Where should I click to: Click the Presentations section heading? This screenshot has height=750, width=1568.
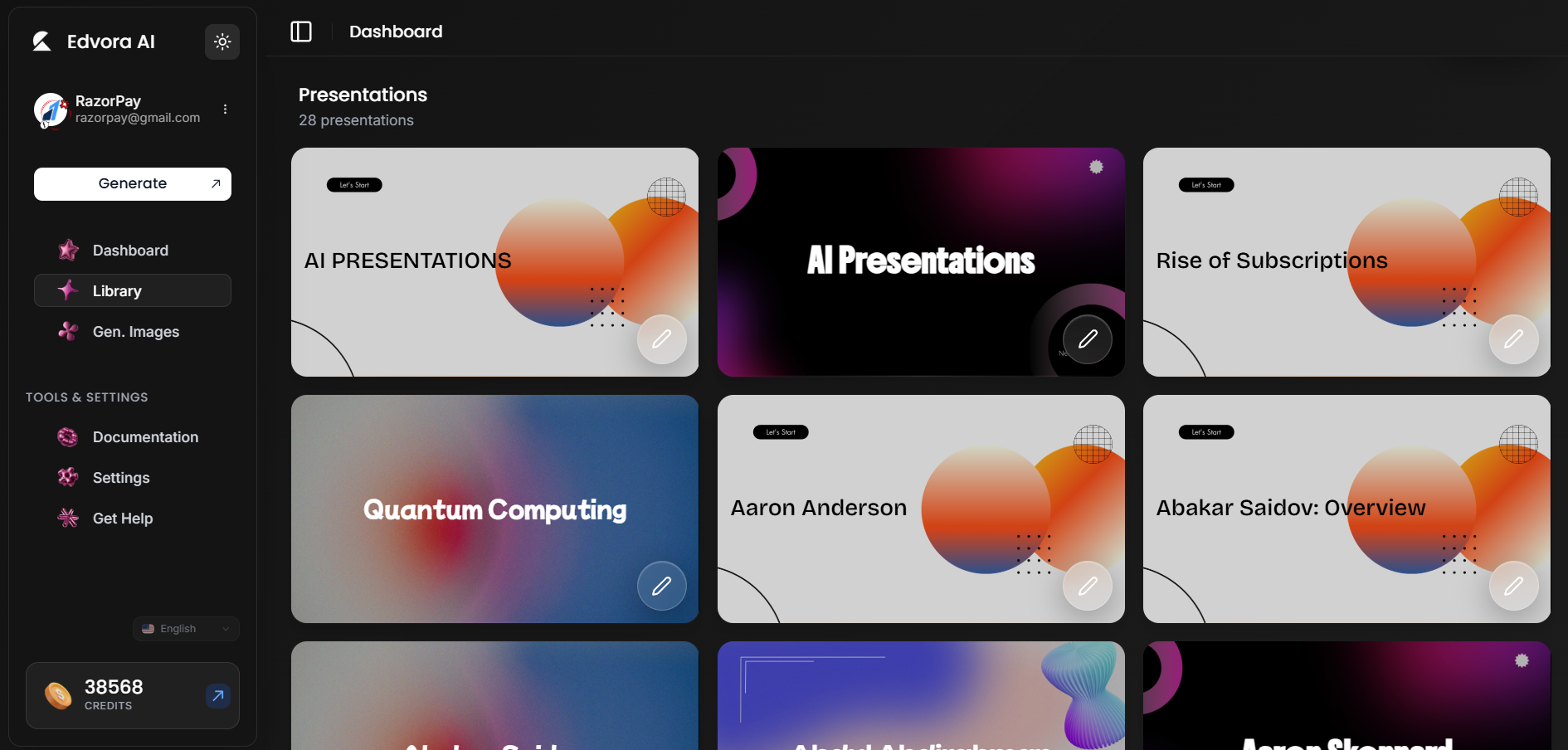(x=363, y=95)
